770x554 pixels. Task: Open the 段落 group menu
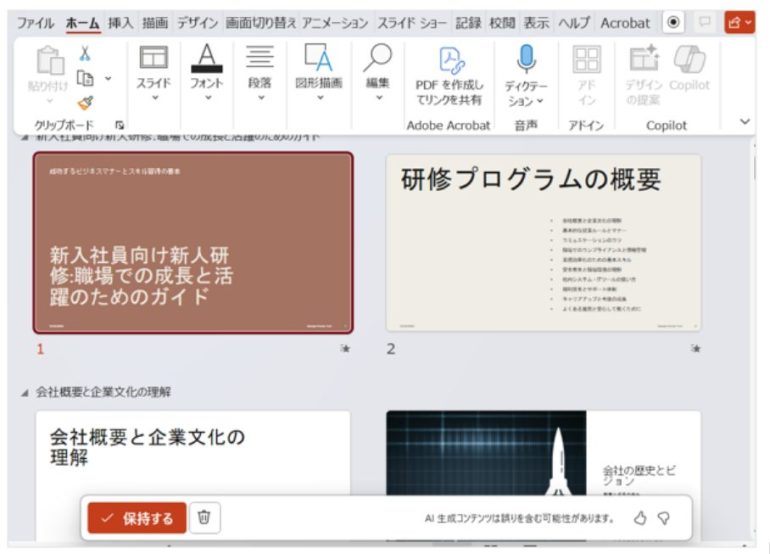coord(260,73)
